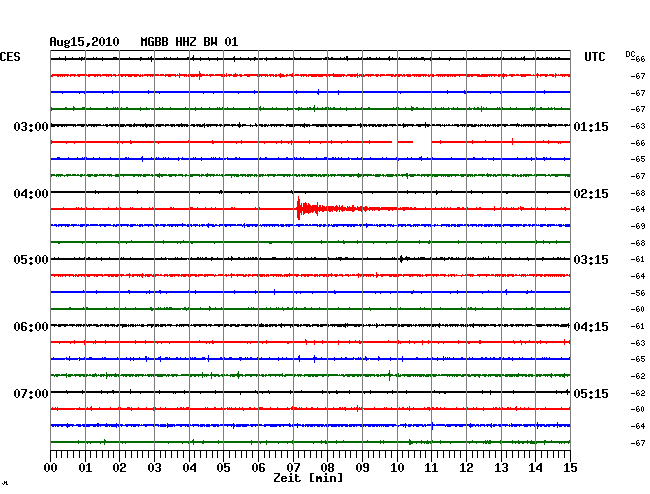Viewport: 650px width, 494px height.
Task: Click the Zeit [min] axis title
Action: (x=308, y=478)
